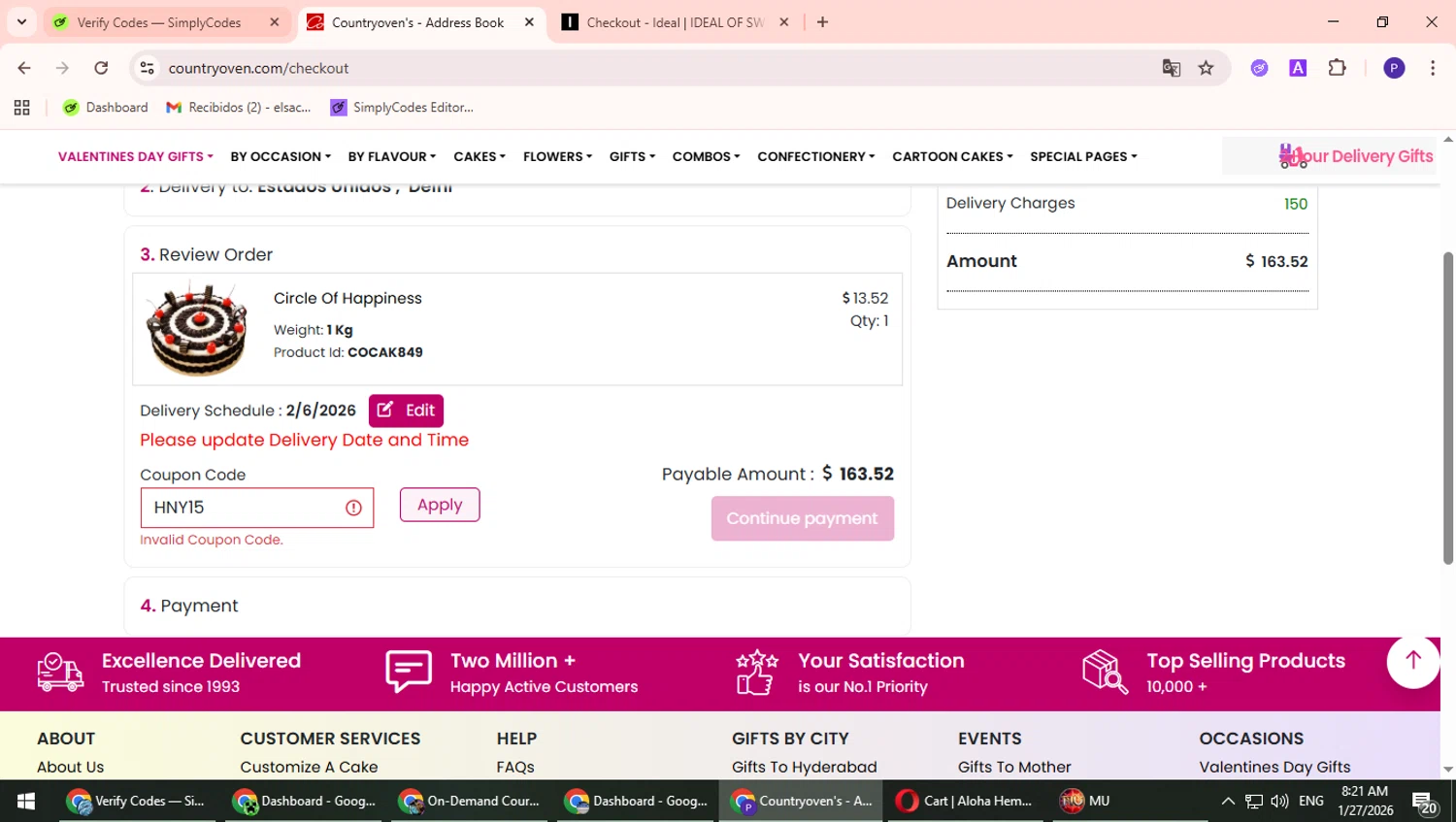The height and width of the screenshot is (822, 1456).
Task: Close the Verify Codes tab
Action: coord(275,22)
